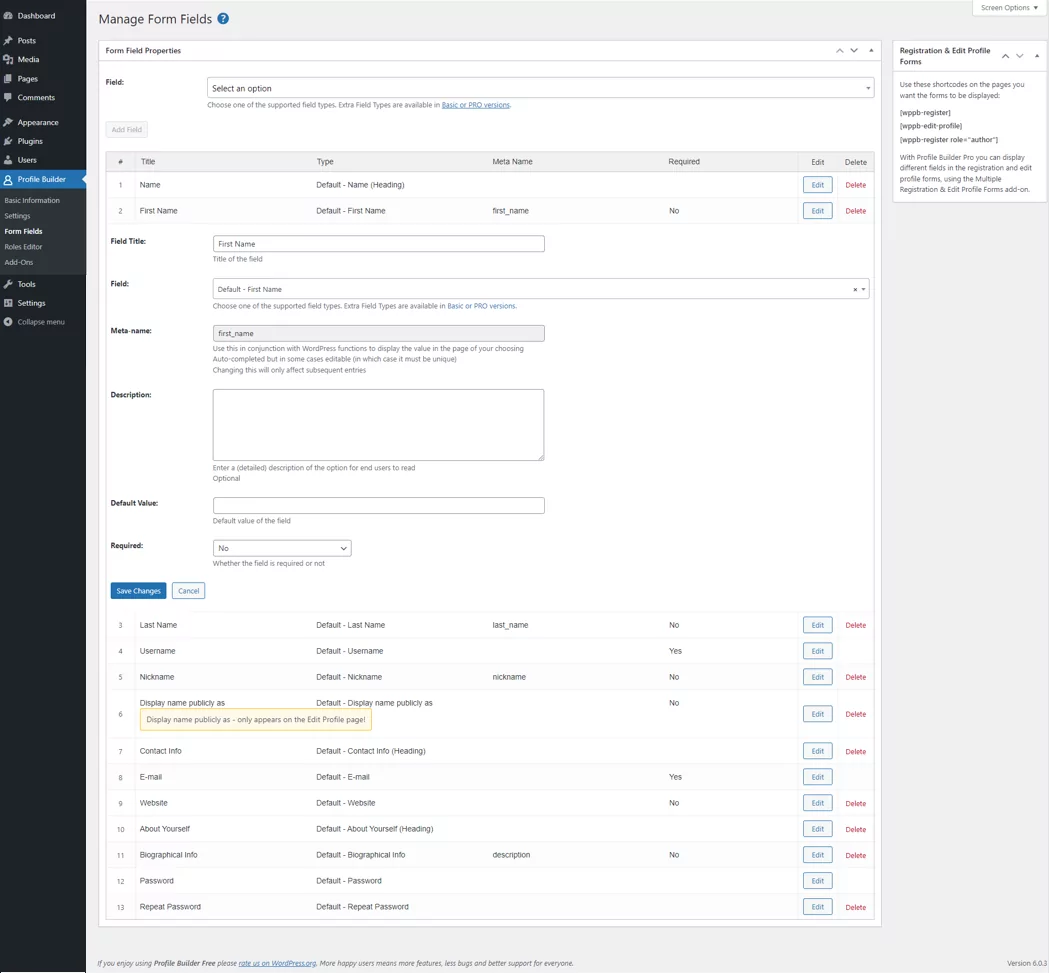Click the Collapse menu arrow icon
Viewport: 1049px width, 973px height.
click(8, 322)
